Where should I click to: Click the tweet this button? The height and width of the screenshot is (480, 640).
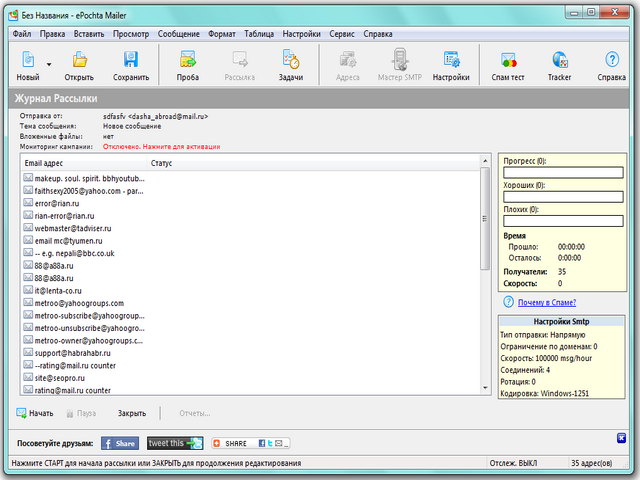tap(175, 443)
